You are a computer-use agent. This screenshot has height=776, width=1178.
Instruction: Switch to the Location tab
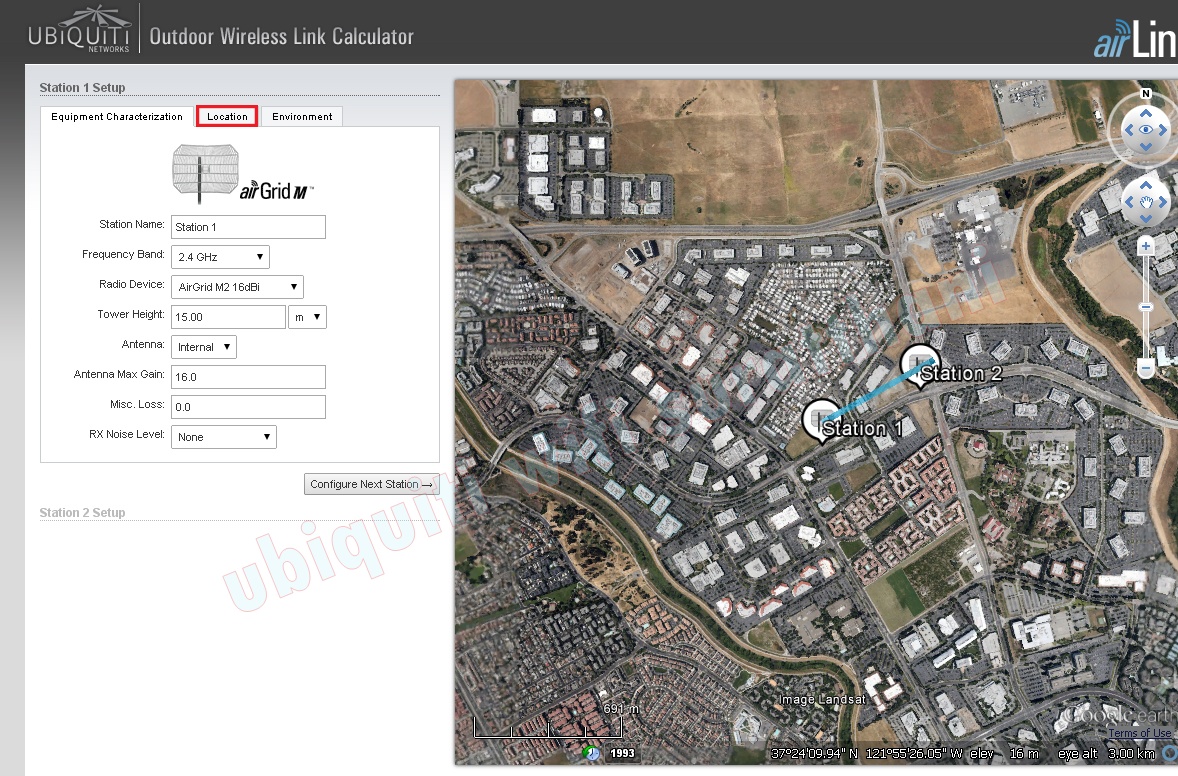coord(227,116)
